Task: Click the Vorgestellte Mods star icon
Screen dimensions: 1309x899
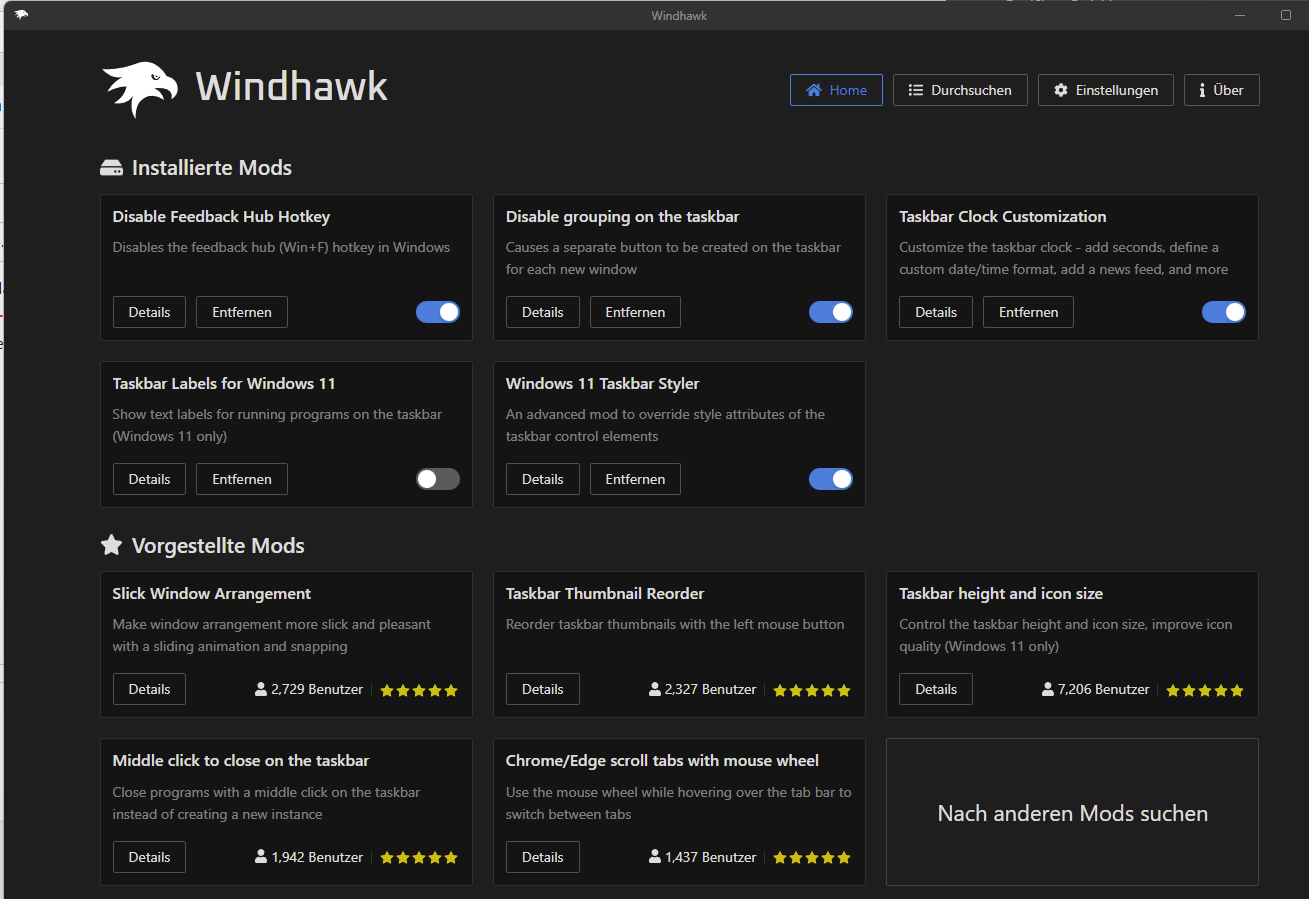Action: point(111,545)
